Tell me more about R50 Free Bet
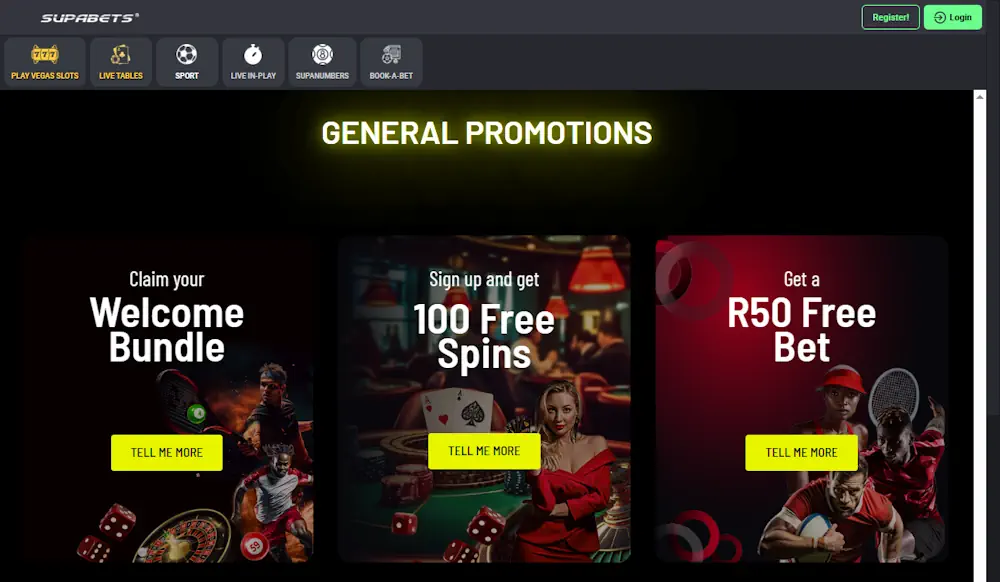 click(801, 453)
